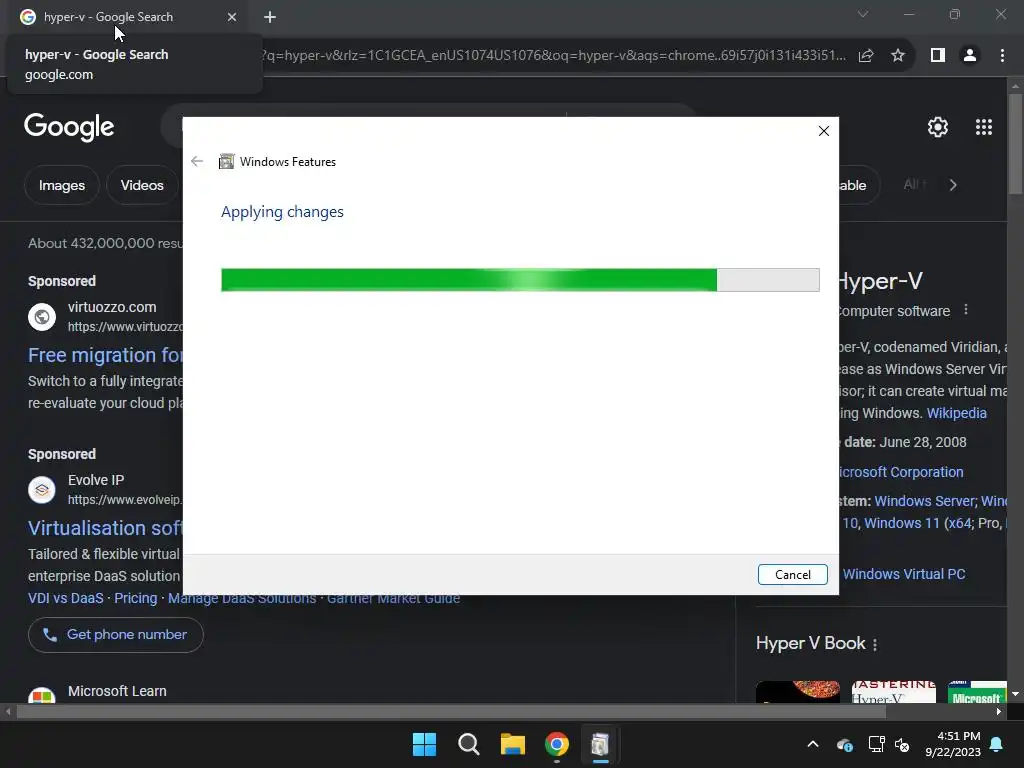This screenshot has width=1024, height=768.
Task: Open the Chrome profile icon
Action: point(970,56)
